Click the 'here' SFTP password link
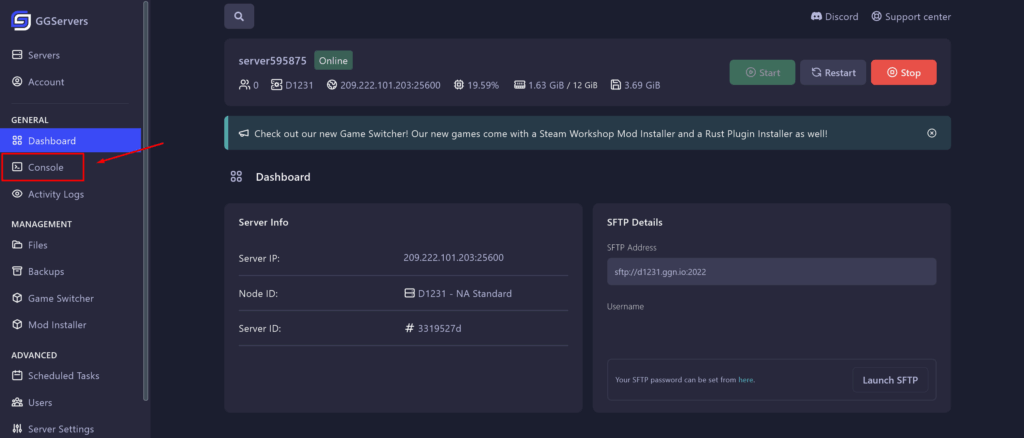 click(746, 381)
